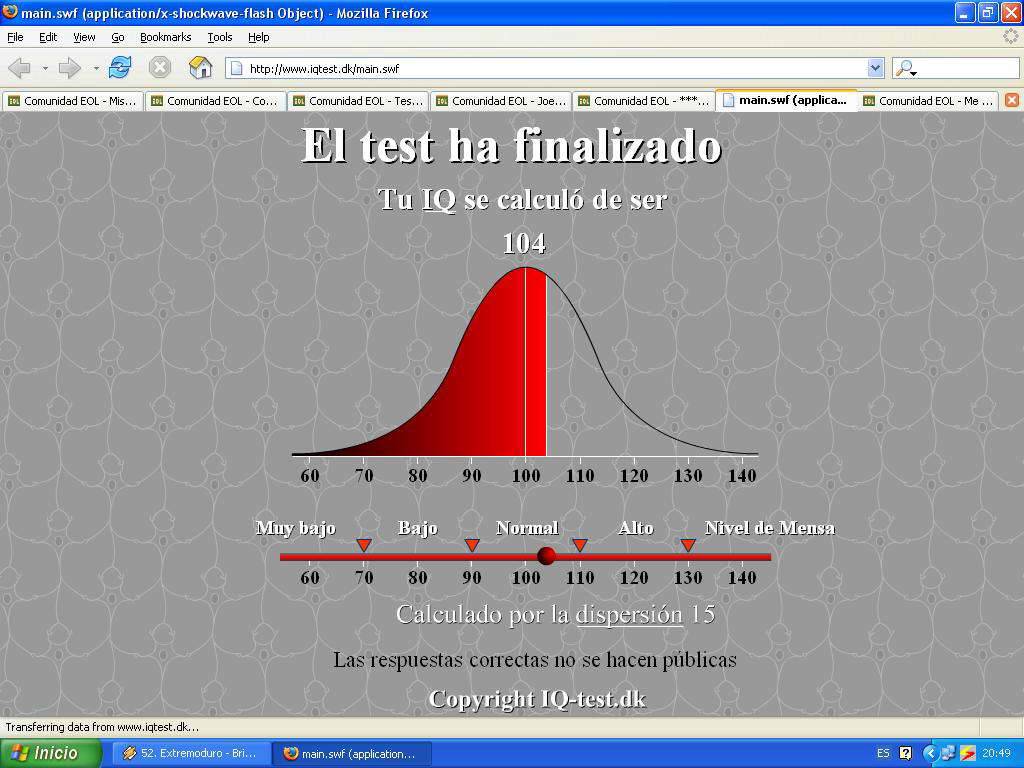This screenshot has height=768, width=1024.
Task: Click the system clock showing 20:49
Action: click(x=996, y=753)
